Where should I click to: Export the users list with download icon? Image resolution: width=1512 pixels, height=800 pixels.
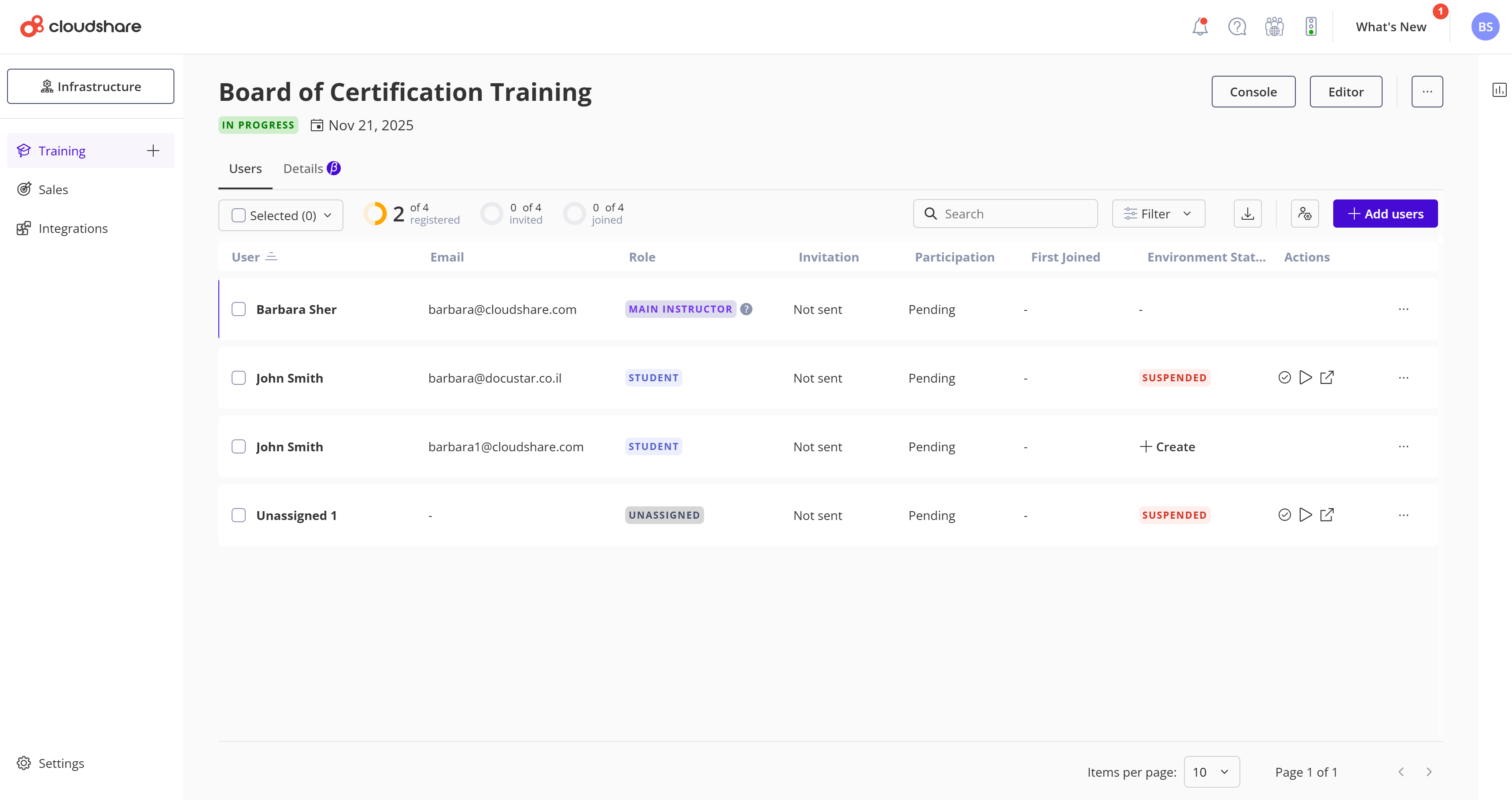click(1248, 213)
